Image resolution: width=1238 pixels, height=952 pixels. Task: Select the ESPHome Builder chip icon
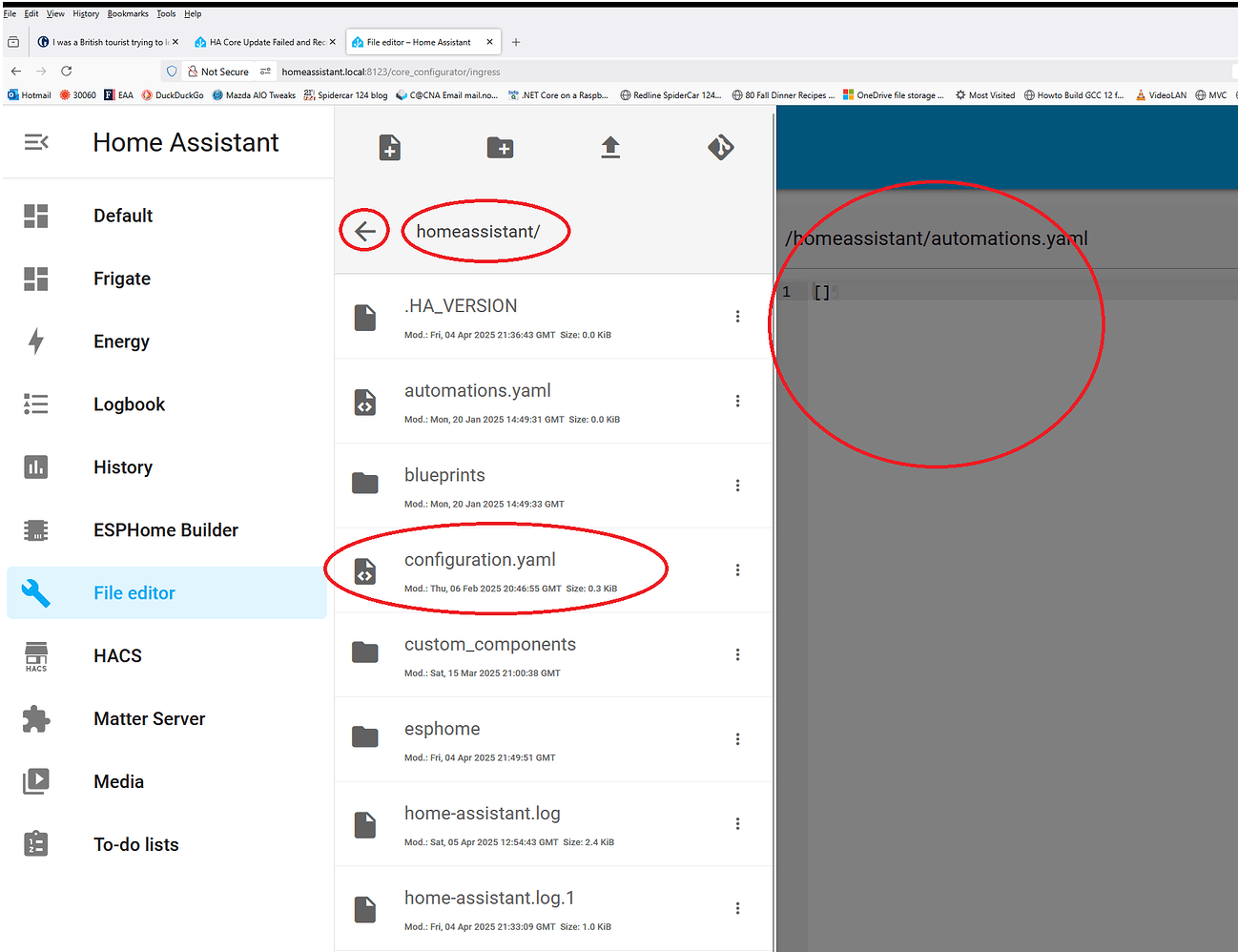pos(35,529)
